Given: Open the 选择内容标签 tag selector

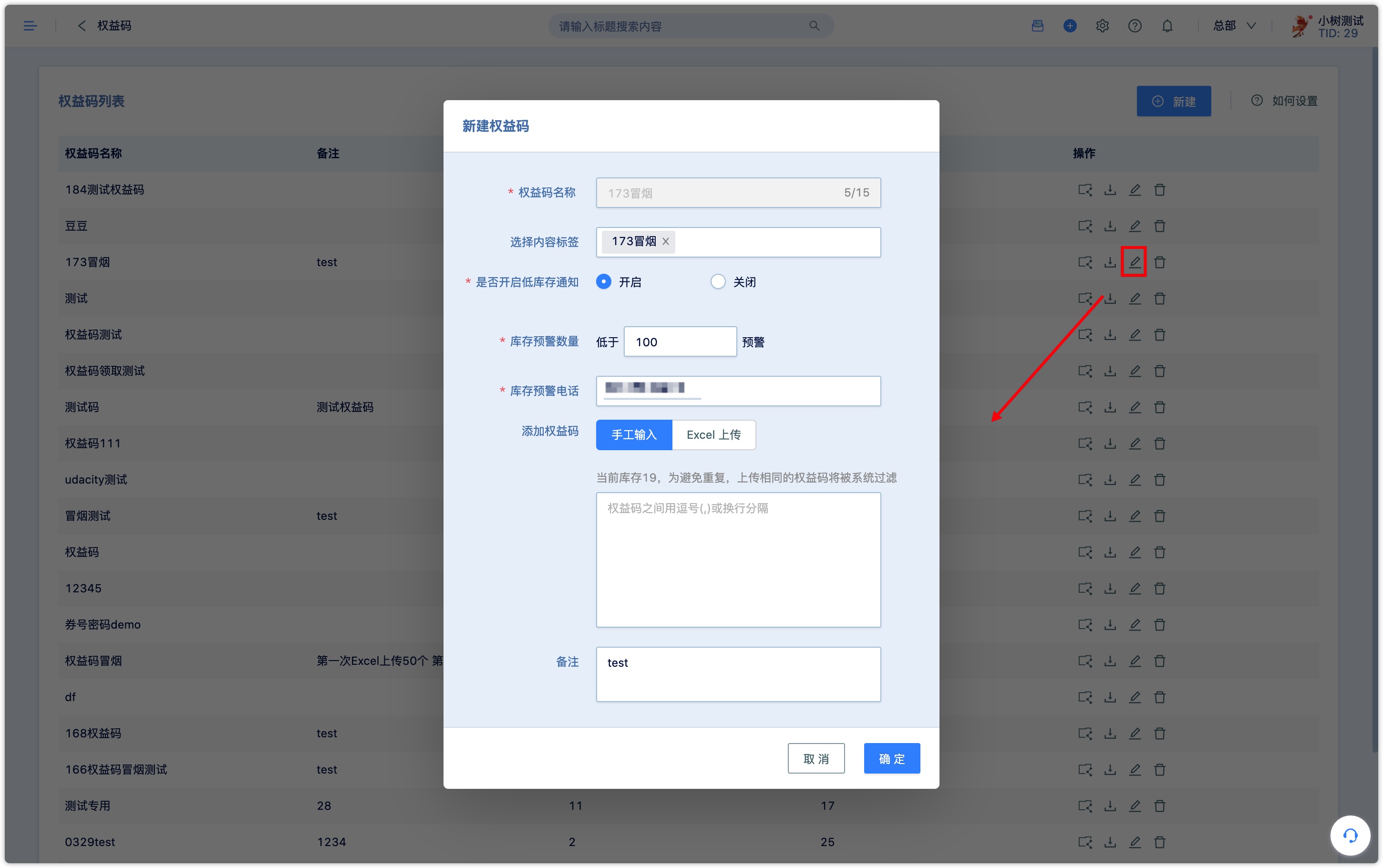Looking at the screenshot, I should (738, 242).
